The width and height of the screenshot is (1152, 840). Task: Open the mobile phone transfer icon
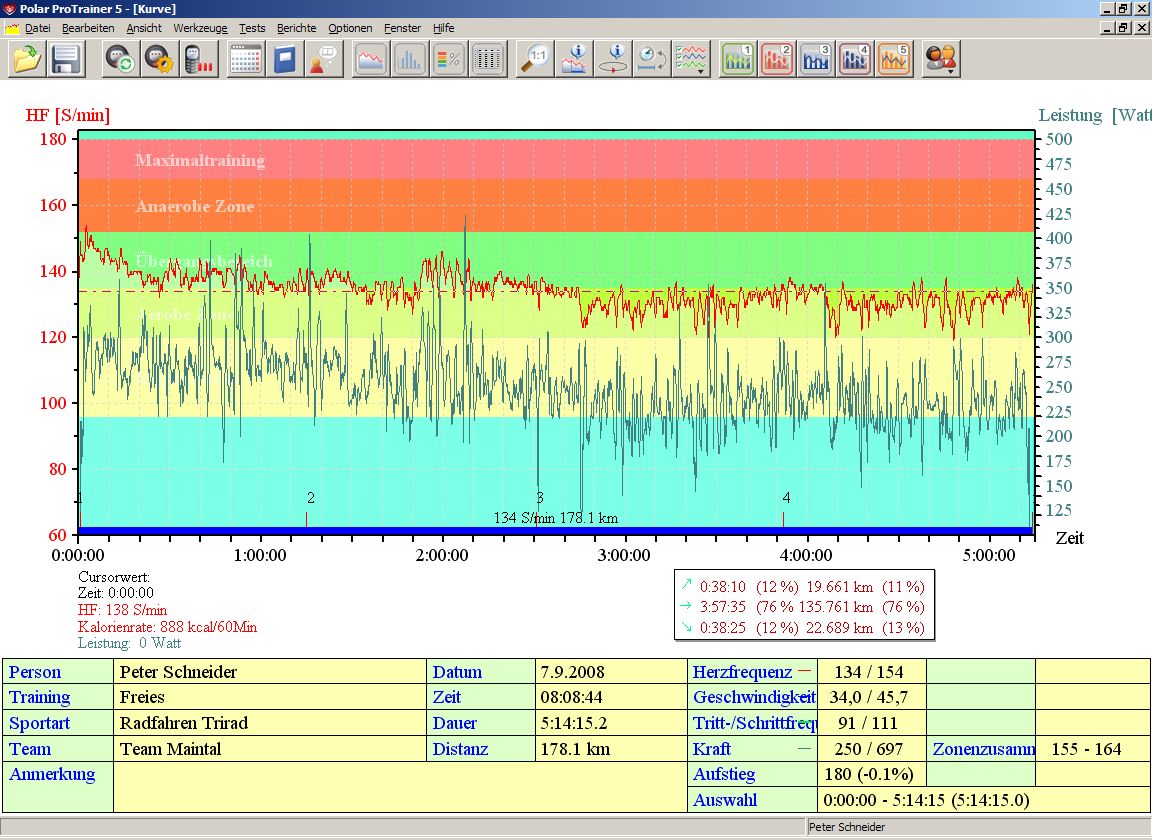(x=199, y=59)
